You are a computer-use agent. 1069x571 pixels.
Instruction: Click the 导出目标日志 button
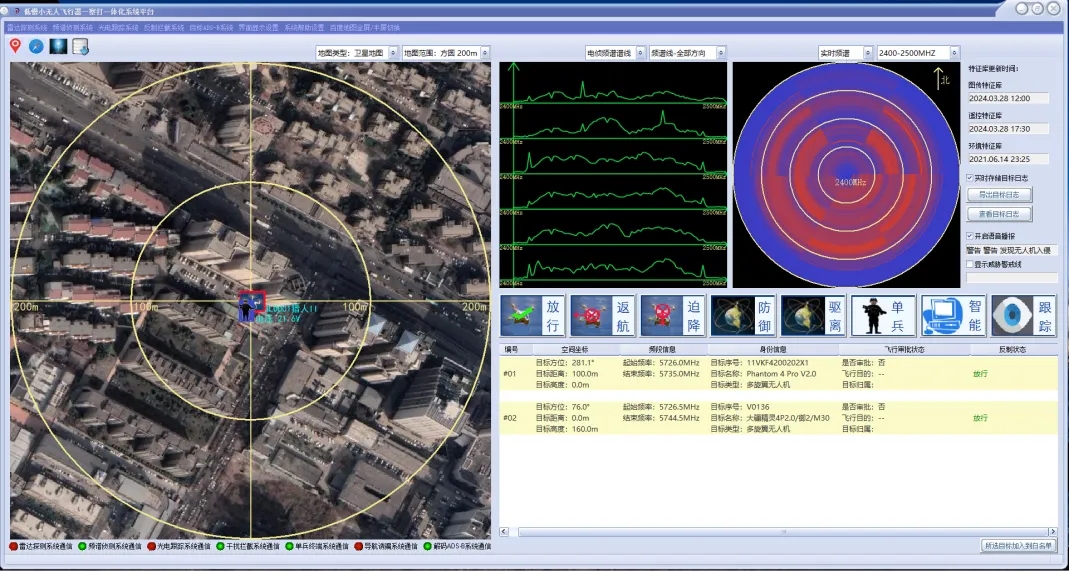click(x=999, y=195)
